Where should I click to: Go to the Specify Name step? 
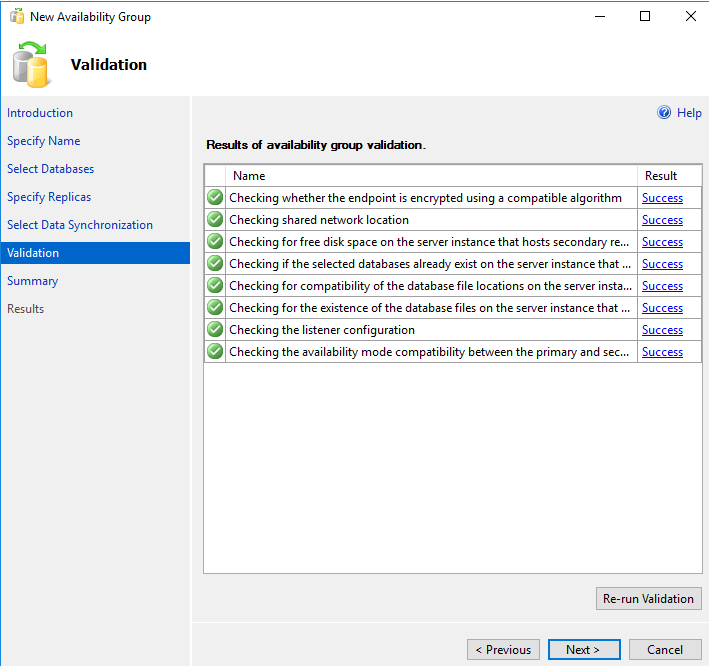pos(44,141)
